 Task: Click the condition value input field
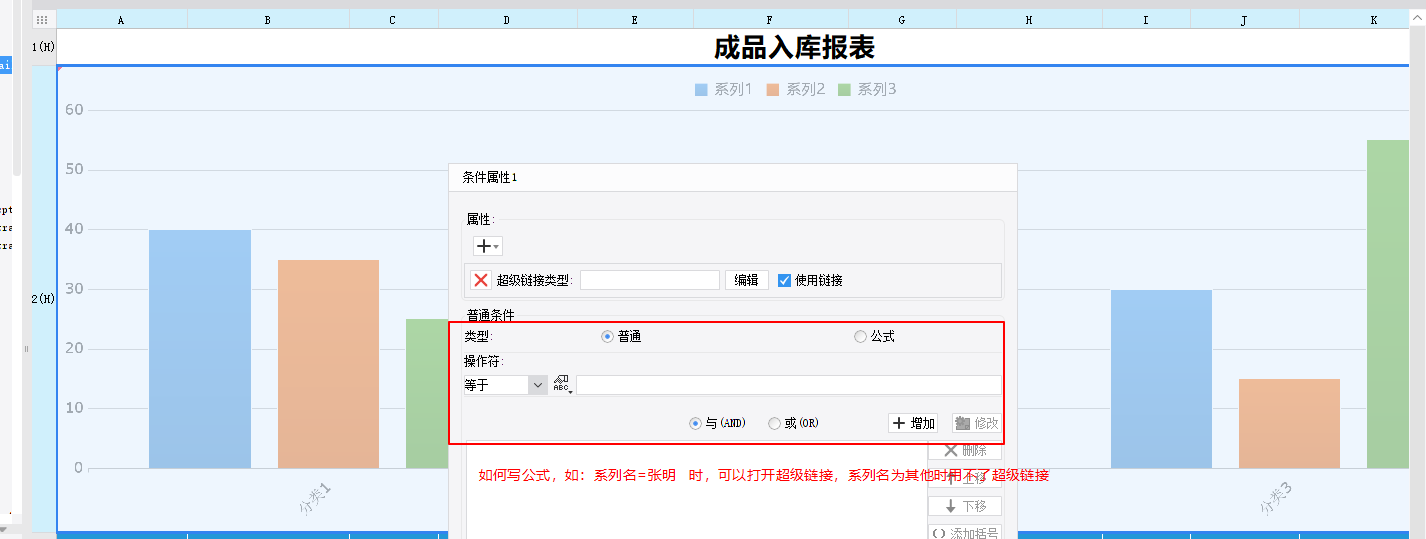(x=788, y=385)
